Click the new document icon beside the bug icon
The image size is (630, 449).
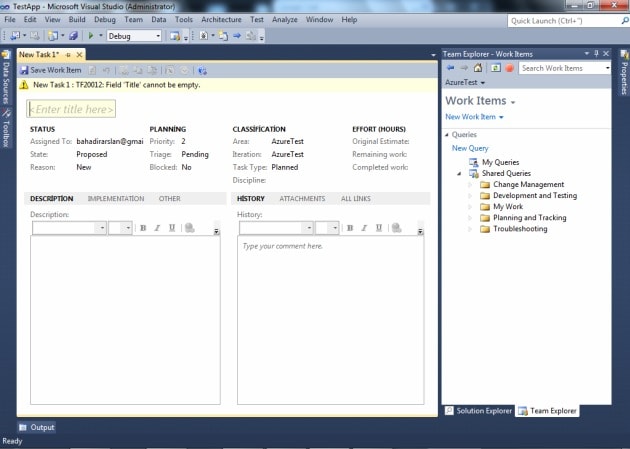(223, 36)
